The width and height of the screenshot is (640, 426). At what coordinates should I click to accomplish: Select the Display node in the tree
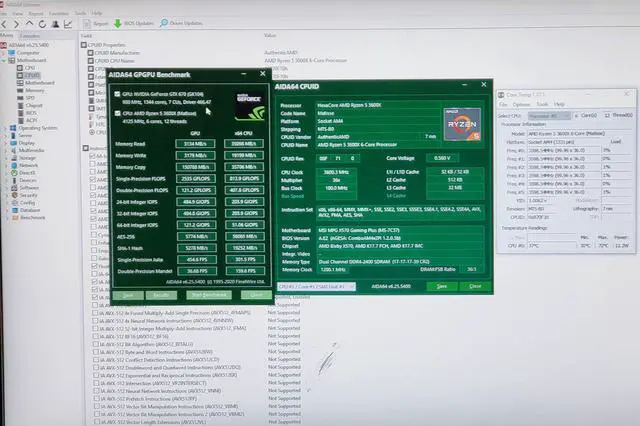click(x=27, y=143)
